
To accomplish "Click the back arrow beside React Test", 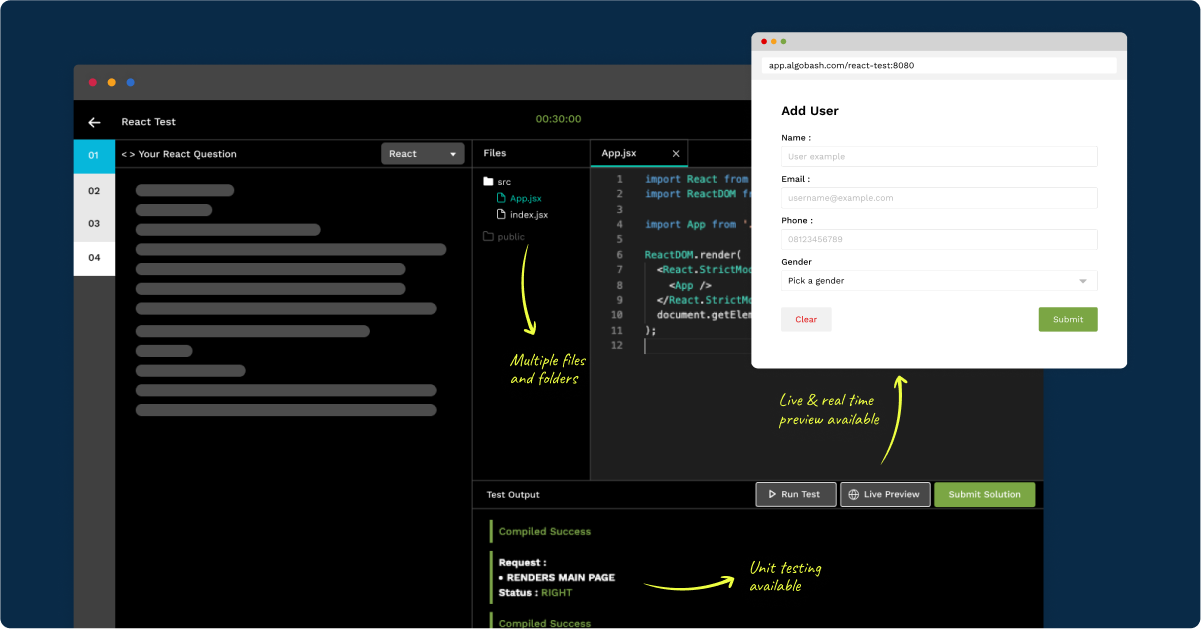I will point(94,121).
